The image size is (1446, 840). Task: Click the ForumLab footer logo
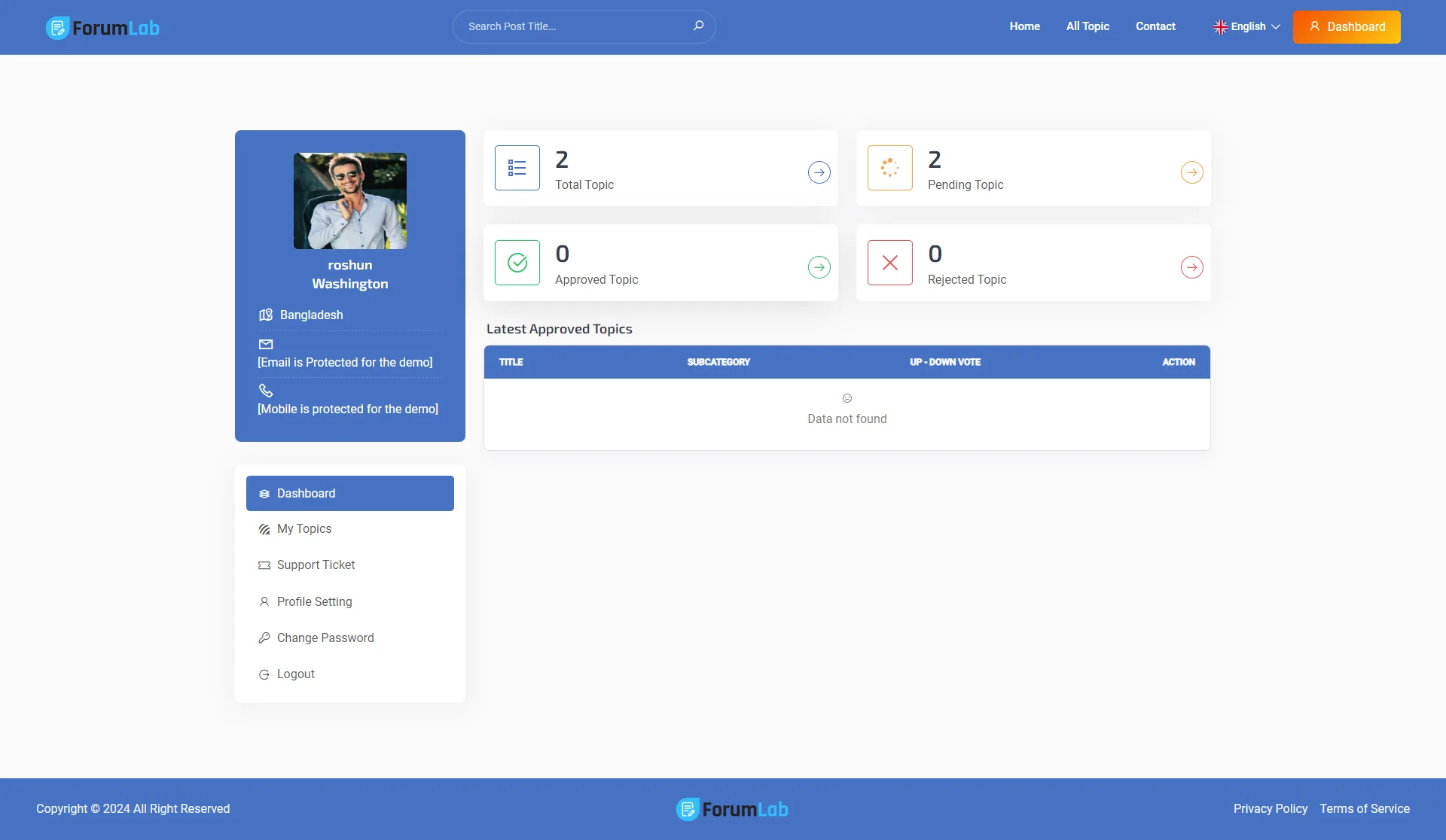732,809
